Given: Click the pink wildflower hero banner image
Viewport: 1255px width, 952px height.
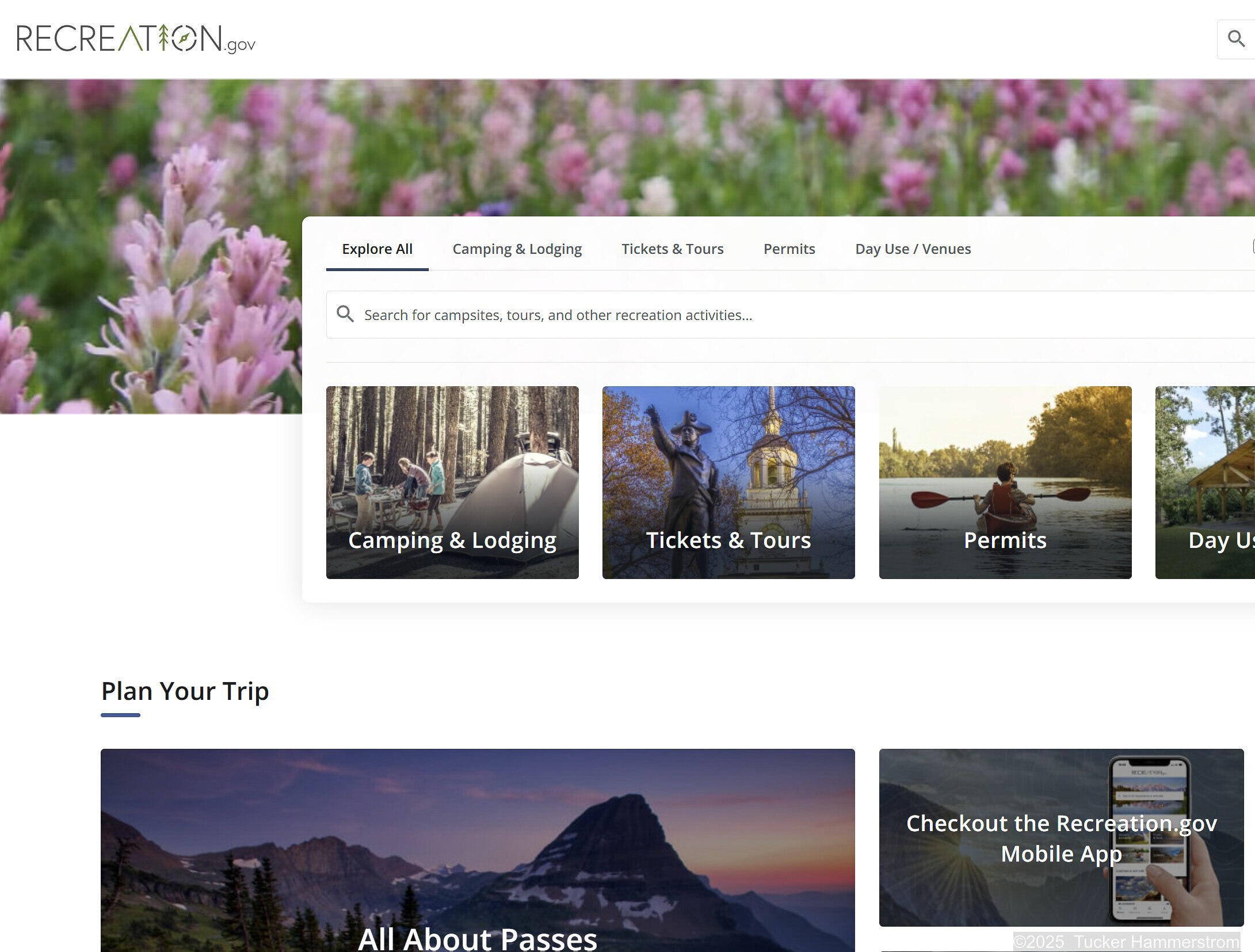Looking at the screenshot, I should [x=575, y=144].
